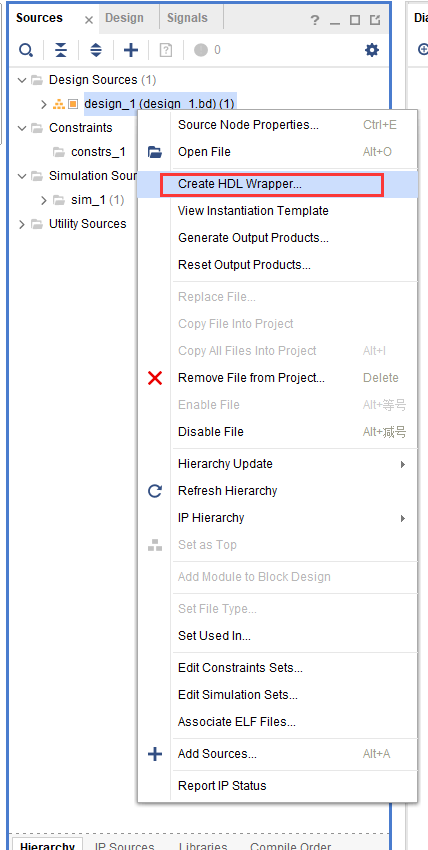Click the Expand All icon in Sources
This screenshot has width=428, height=850.
[x=96, y=50]
